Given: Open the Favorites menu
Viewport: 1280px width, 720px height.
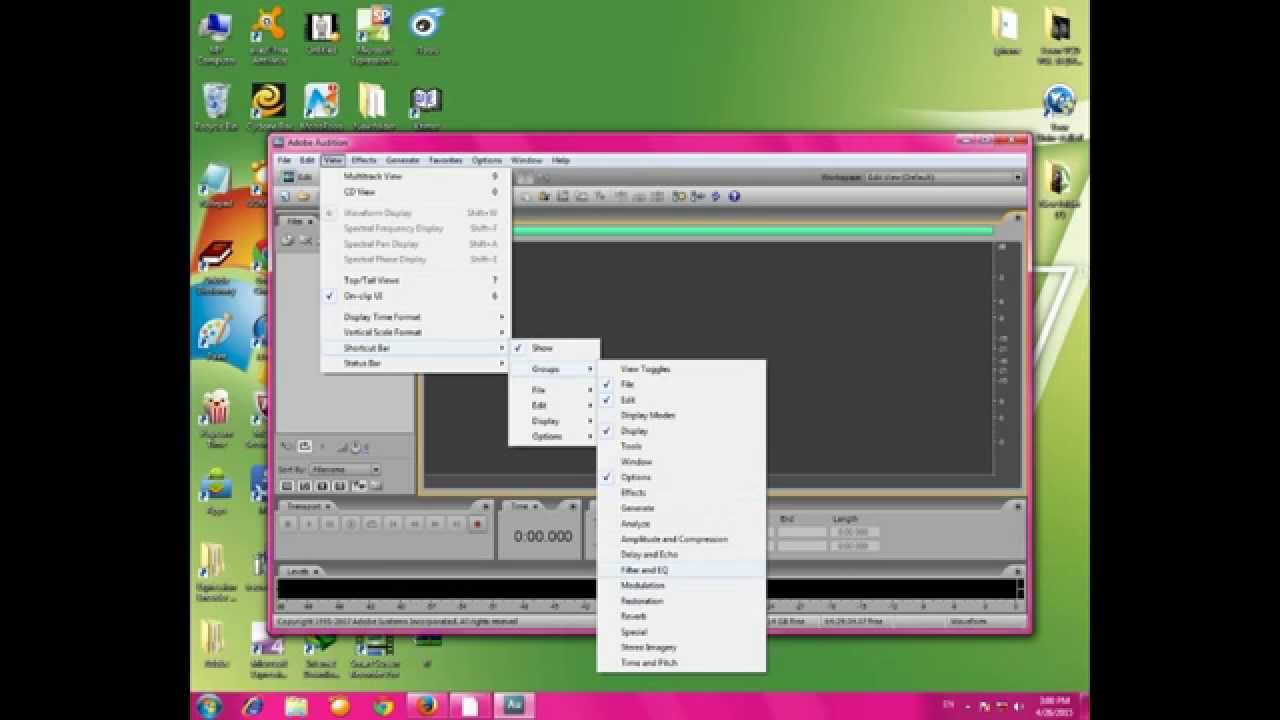Looking at the screenshot, I should (445, 160).
